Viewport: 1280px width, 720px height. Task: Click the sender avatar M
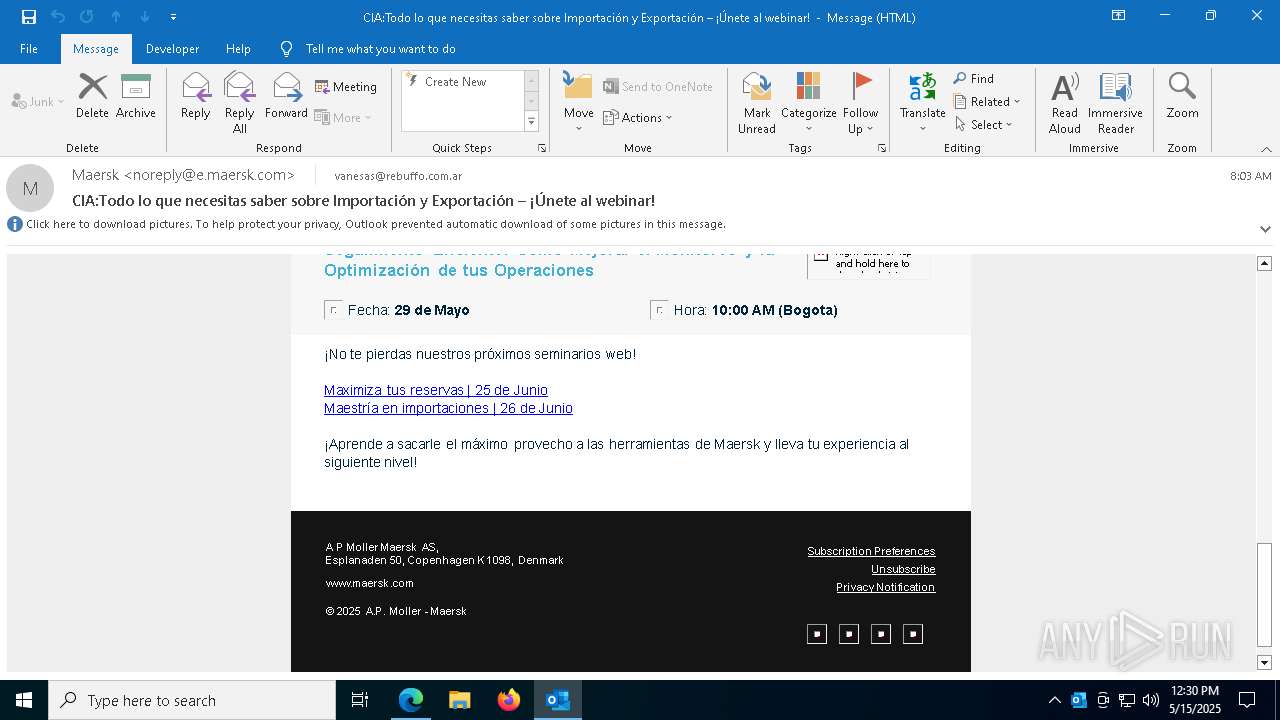pyautogui.click(x=30, y=188)
